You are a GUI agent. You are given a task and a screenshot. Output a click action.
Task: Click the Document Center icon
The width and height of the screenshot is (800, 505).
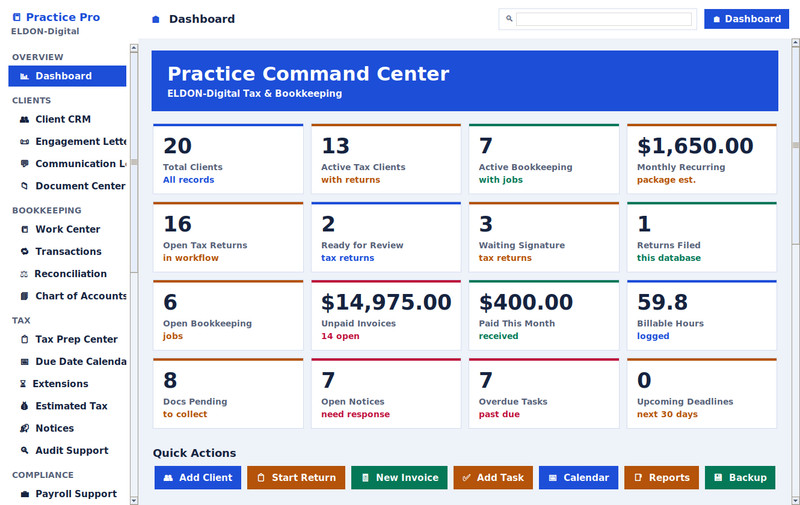[24, 186]
